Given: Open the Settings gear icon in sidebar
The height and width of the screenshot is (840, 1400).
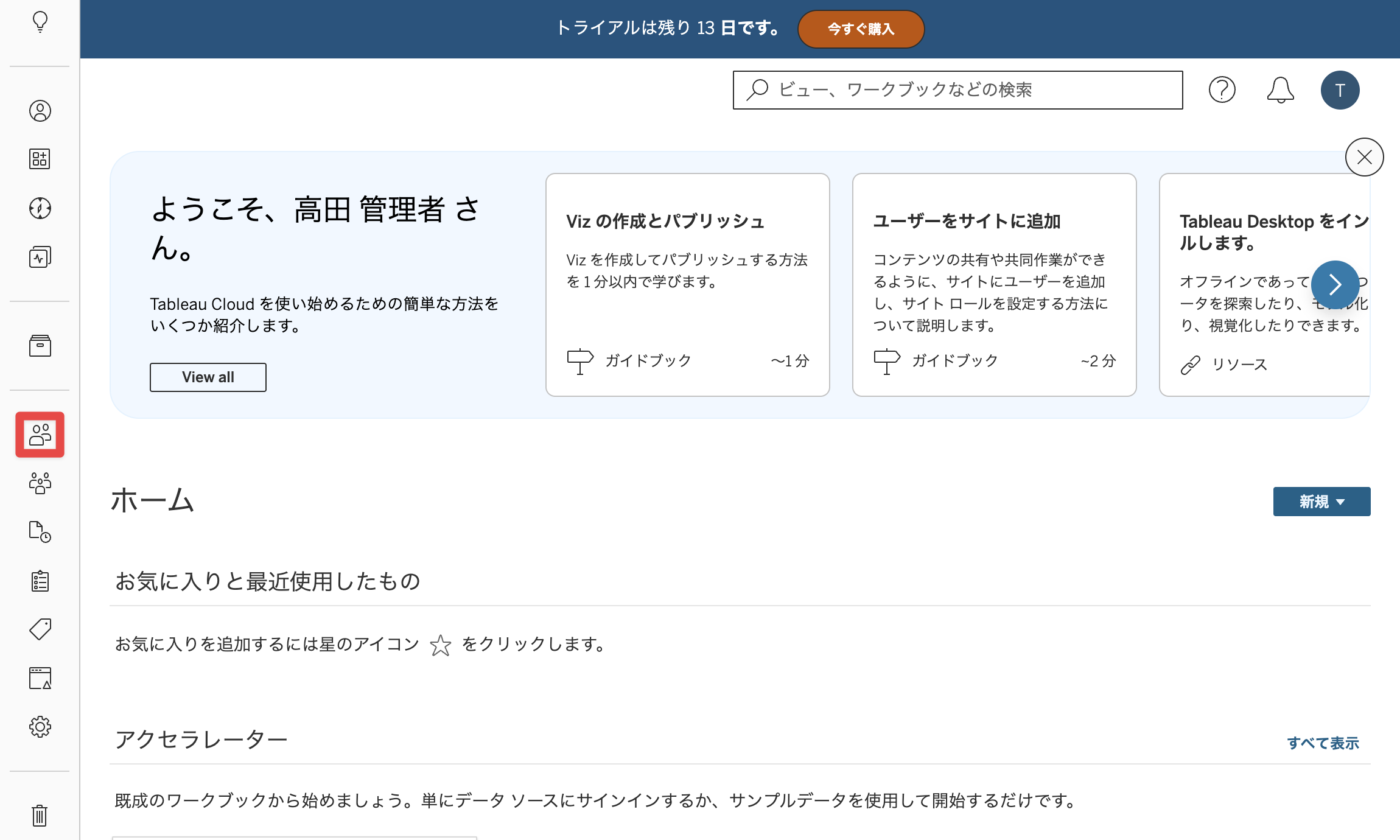Looking at the screenshot, I should click(x=40, y=727).
